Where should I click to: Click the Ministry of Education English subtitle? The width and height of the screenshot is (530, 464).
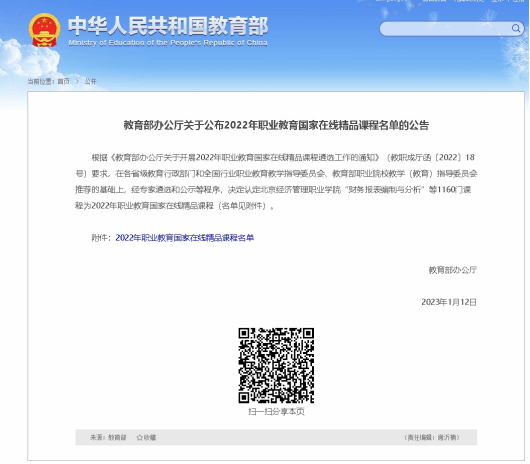[x=168, y=43]
